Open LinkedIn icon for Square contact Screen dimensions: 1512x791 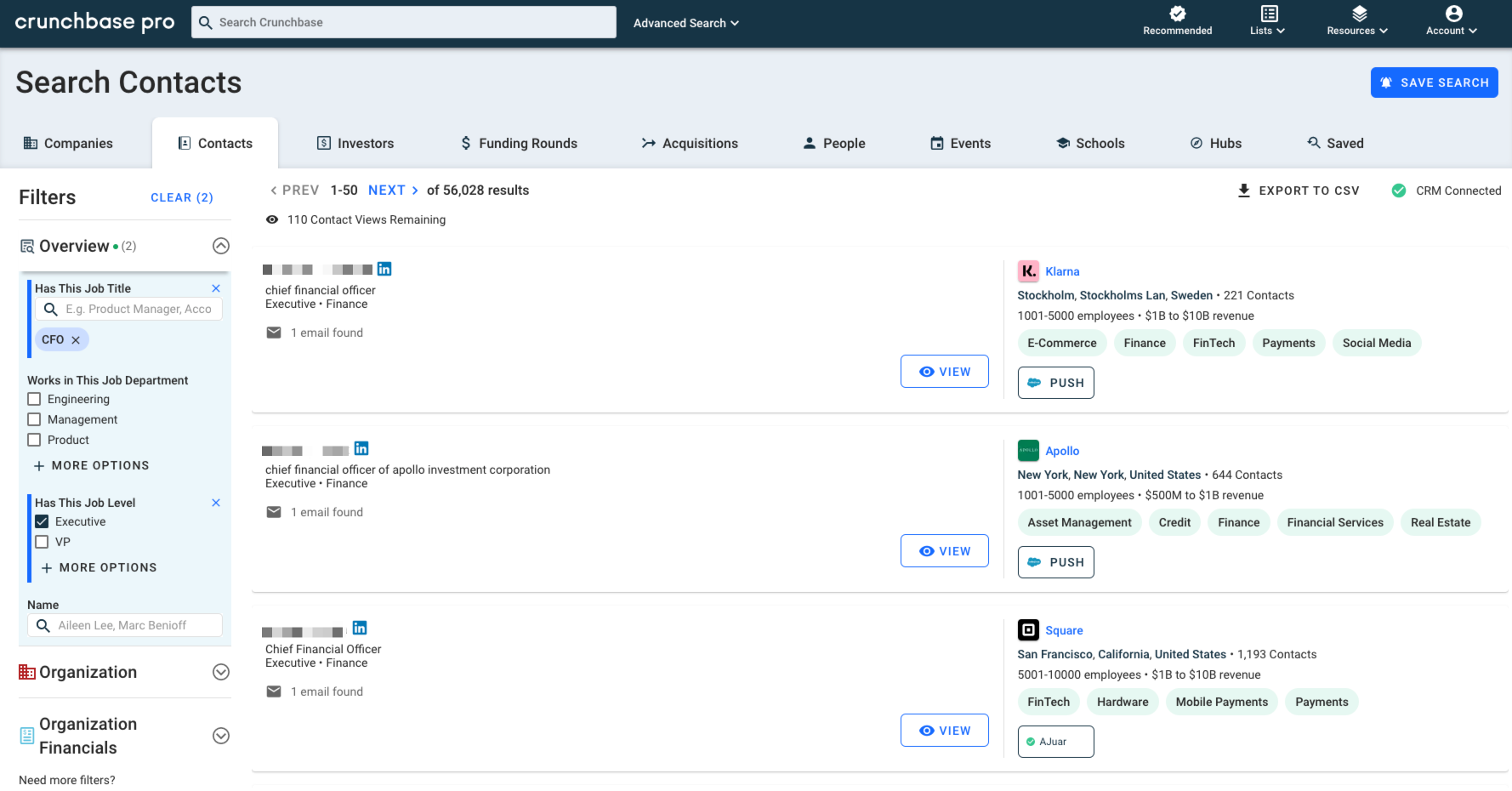(x=360, y=628)
